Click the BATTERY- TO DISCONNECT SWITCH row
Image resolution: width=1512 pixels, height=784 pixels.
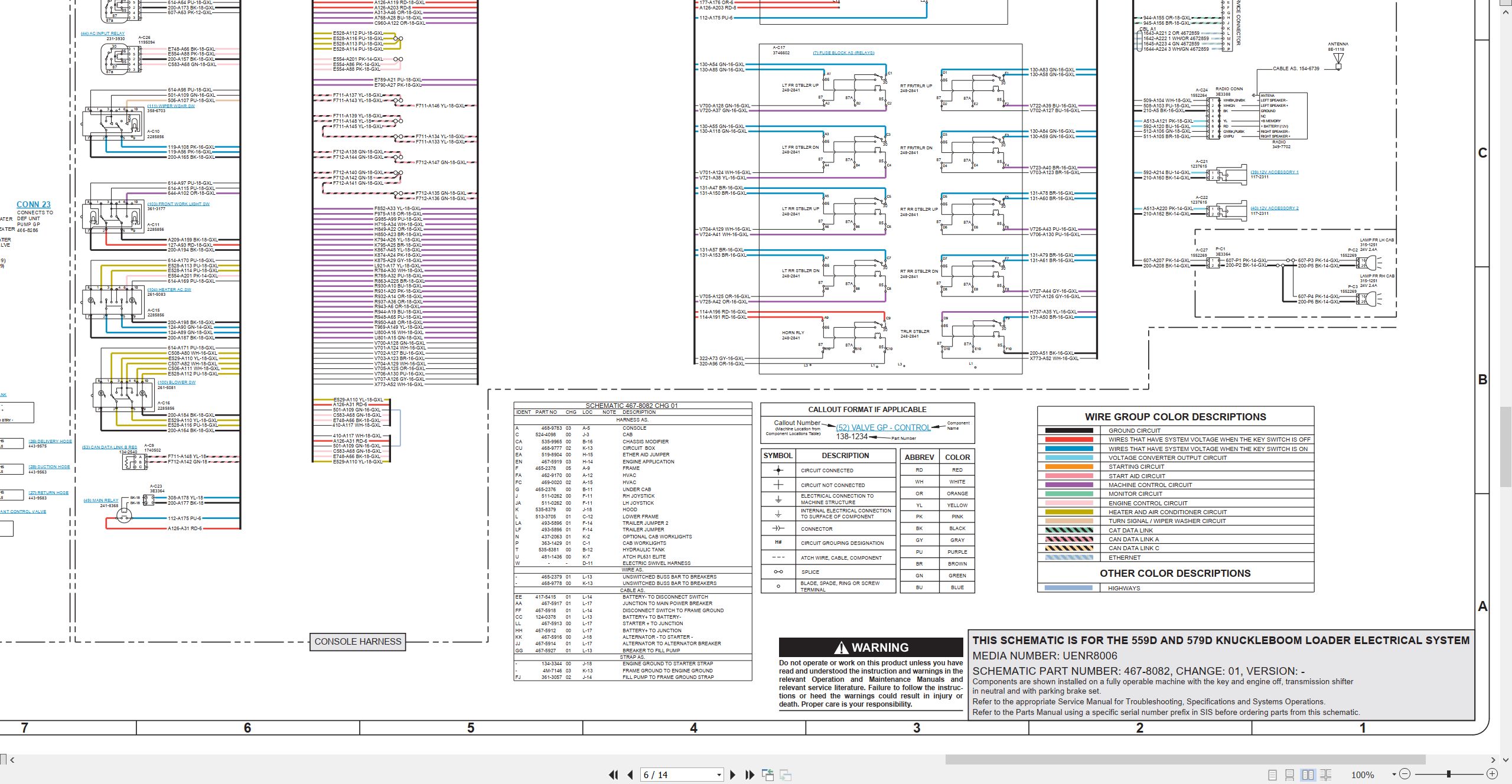(x=632, y=597)
